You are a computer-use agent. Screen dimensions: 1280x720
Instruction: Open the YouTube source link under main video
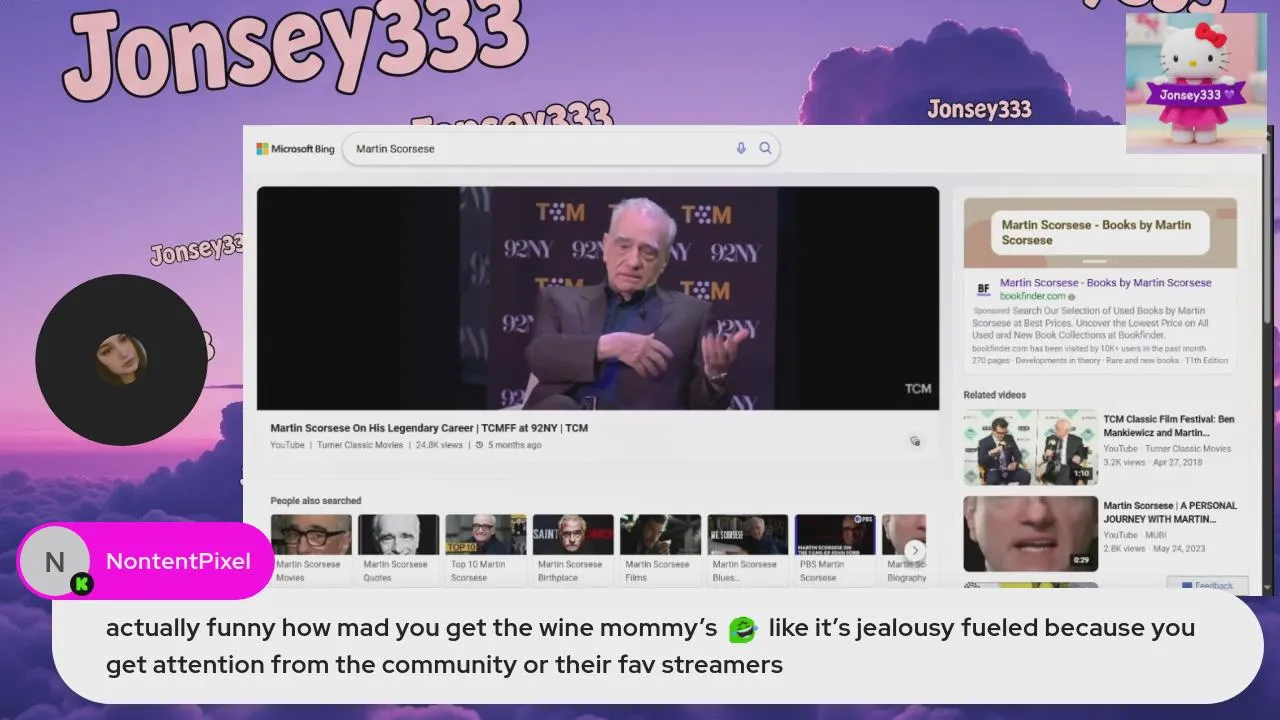coord(287,445)
